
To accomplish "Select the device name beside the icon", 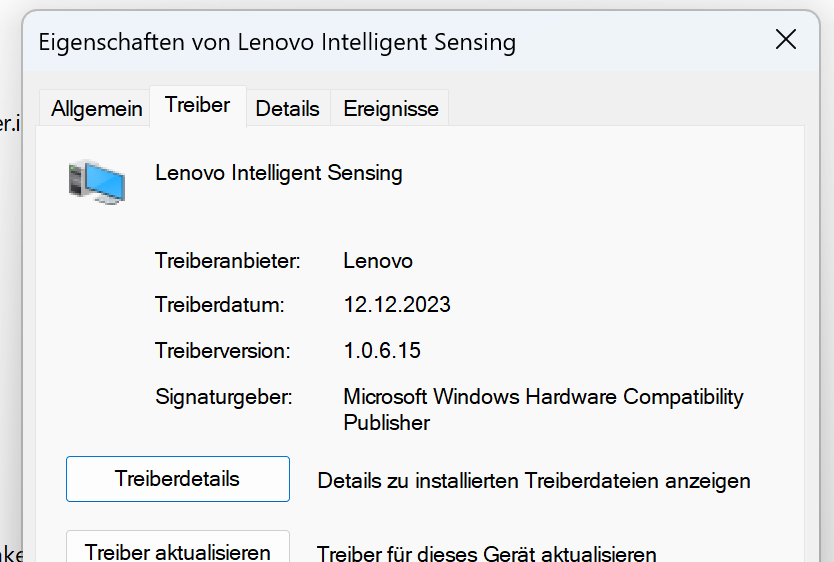I will (x=279, y=173).
